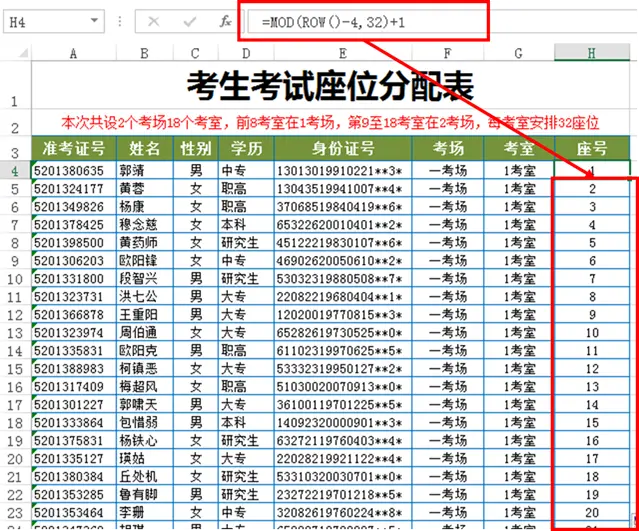Select the name cell 洪七公
The width and height of the screenshot is (639, 531).
point(145,297)
